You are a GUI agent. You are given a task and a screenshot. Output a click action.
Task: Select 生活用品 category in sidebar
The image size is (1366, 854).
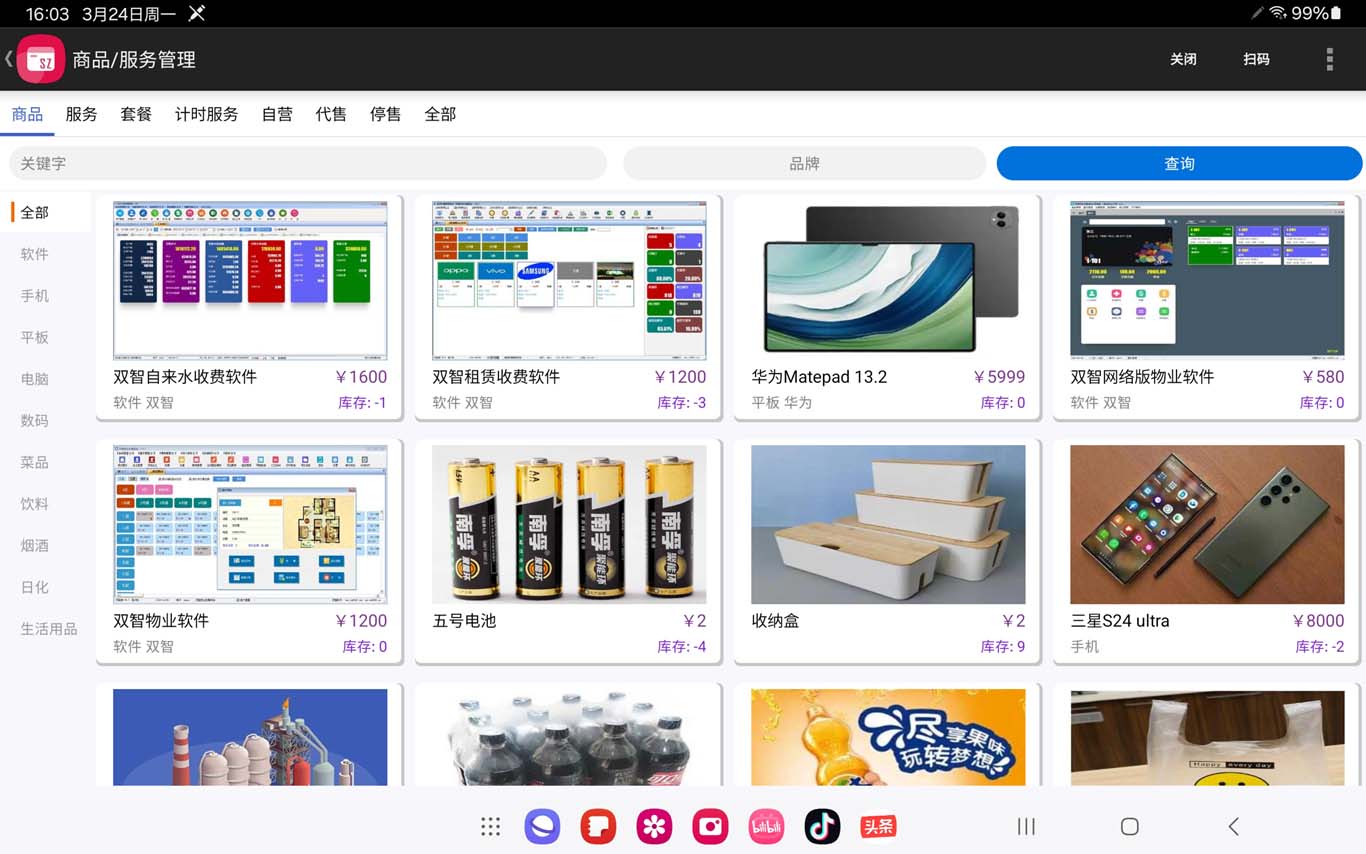[49, 629]
